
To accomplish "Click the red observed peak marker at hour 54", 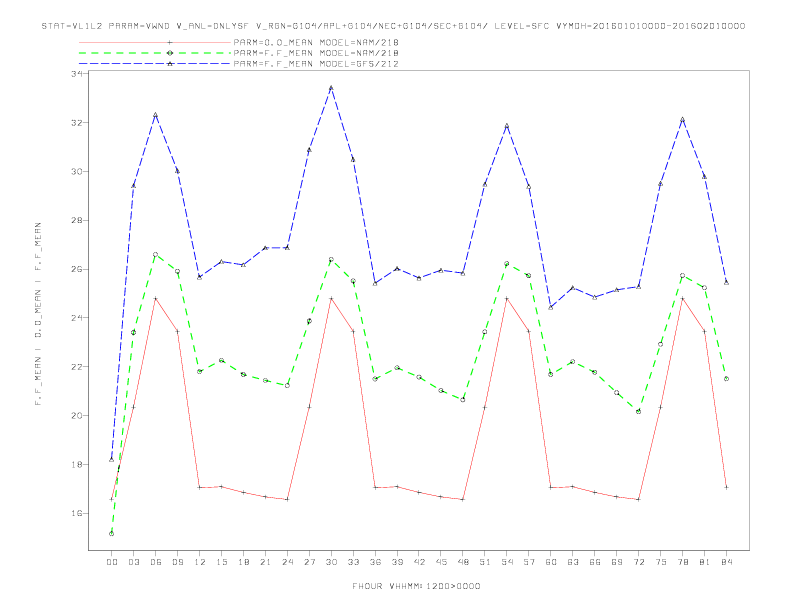I will pyautogui.click(x=507, y=298).
